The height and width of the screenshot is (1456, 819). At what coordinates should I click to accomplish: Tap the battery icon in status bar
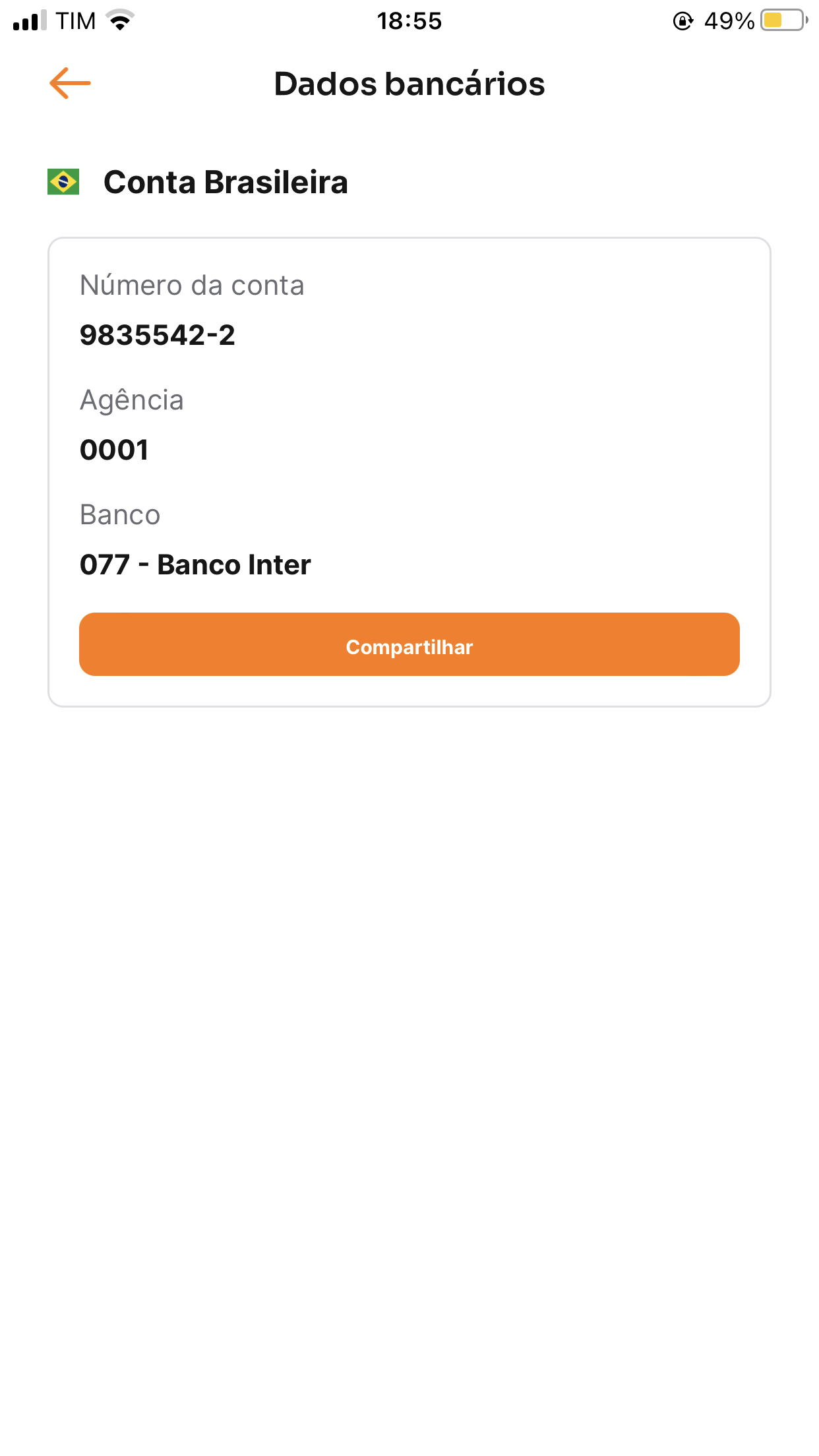[783, 20]
